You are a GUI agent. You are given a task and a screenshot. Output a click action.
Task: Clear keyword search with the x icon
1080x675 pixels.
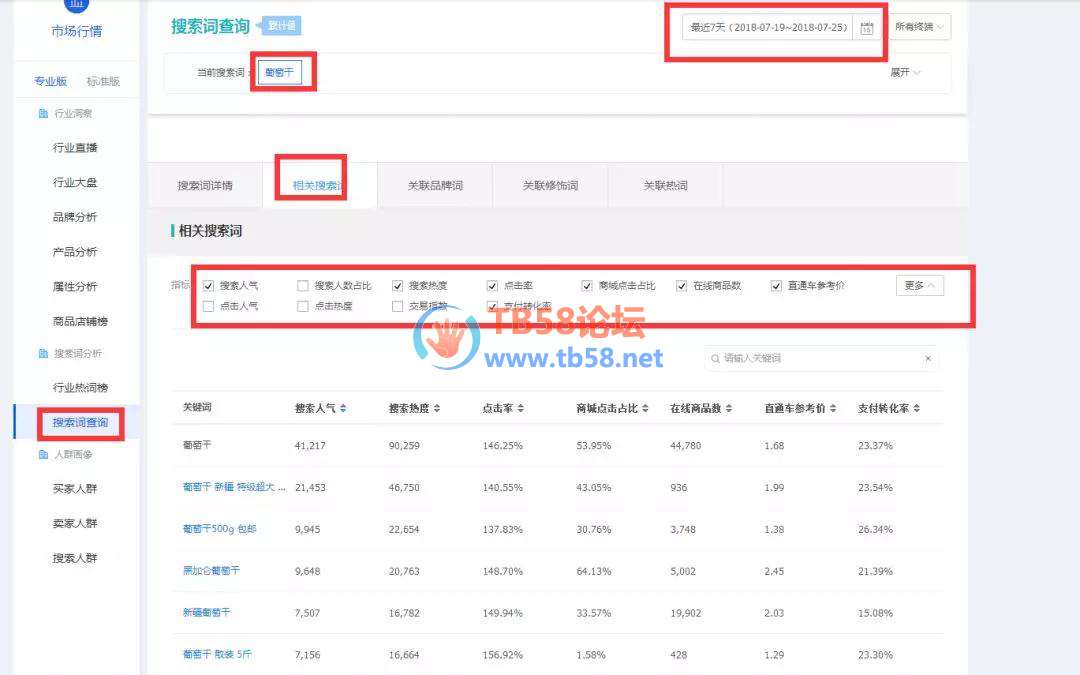tap(927, 358)
